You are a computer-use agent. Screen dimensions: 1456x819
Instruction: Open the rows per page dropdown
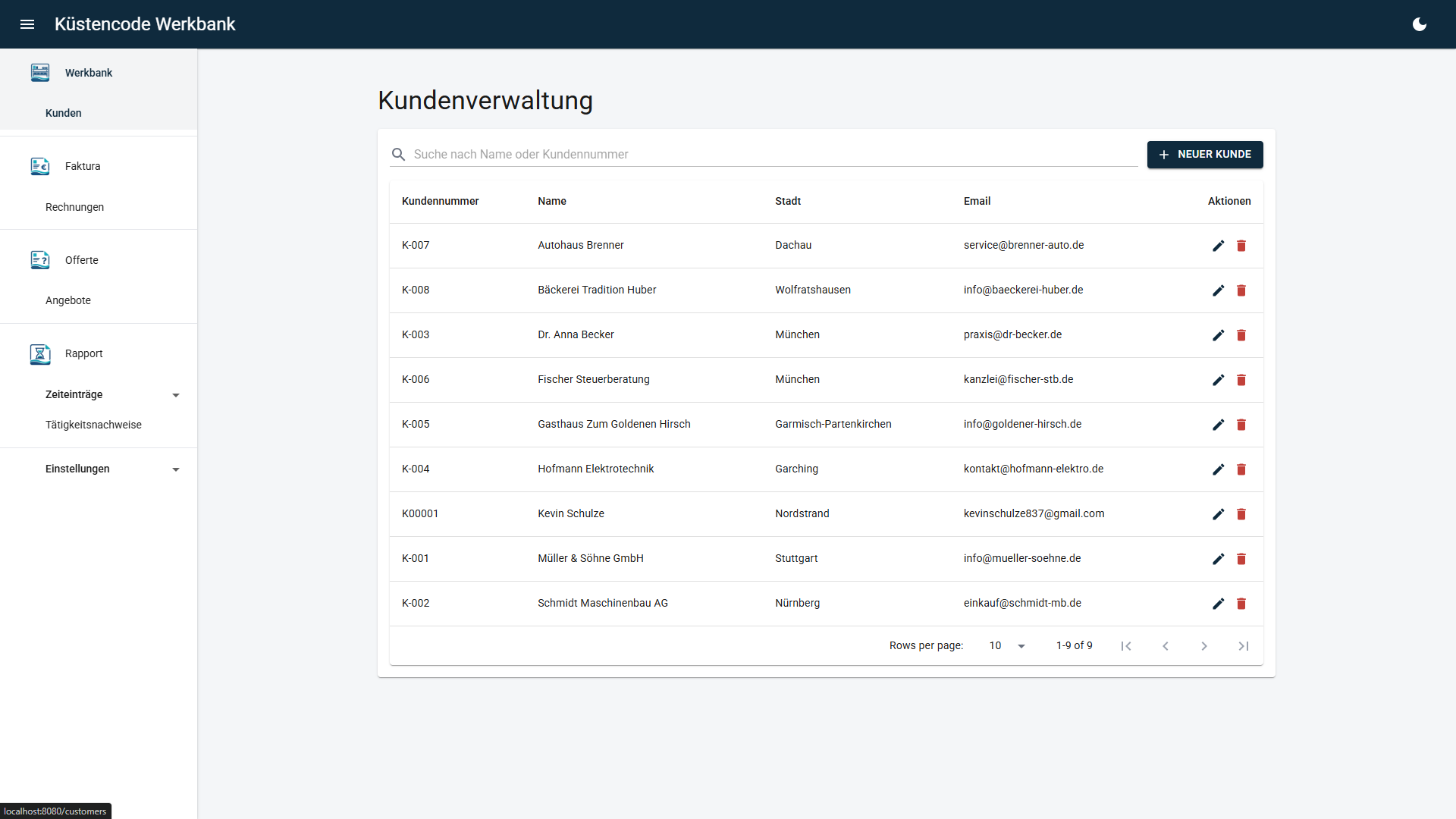coord(1006,645)
